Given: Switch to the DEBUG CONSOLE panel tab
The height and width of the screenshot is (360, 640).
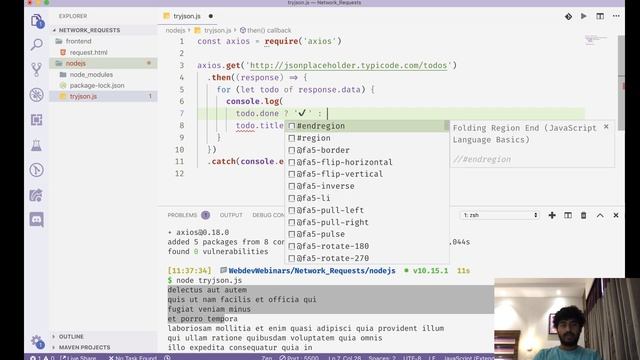Looking at the screenshot, I should [x=268, y=215].
